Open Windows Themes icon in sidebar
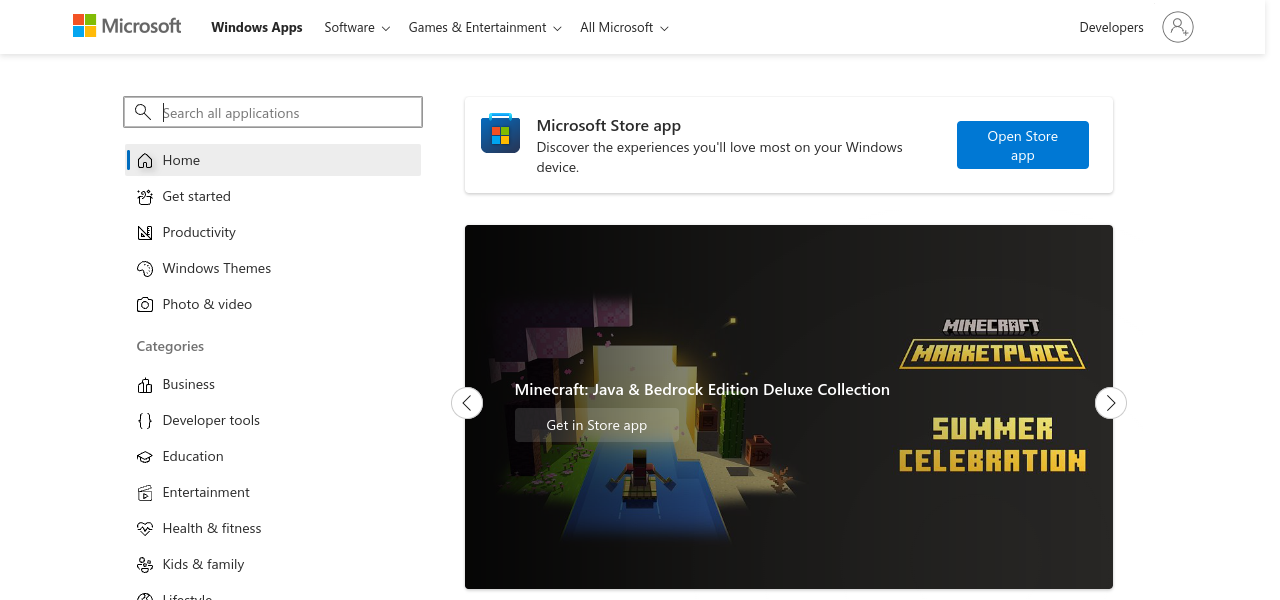1280x600 pixels. click(x=145, y=269)
